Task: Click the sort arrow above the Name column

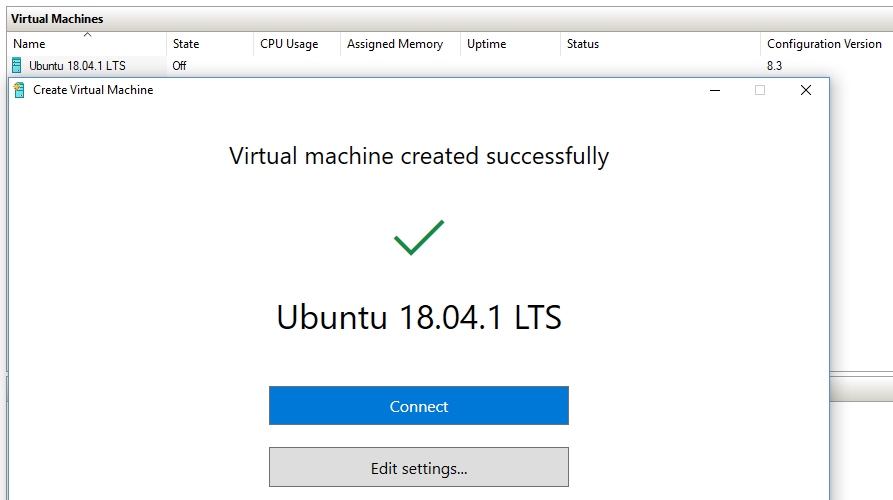Action: click(87, 35)
